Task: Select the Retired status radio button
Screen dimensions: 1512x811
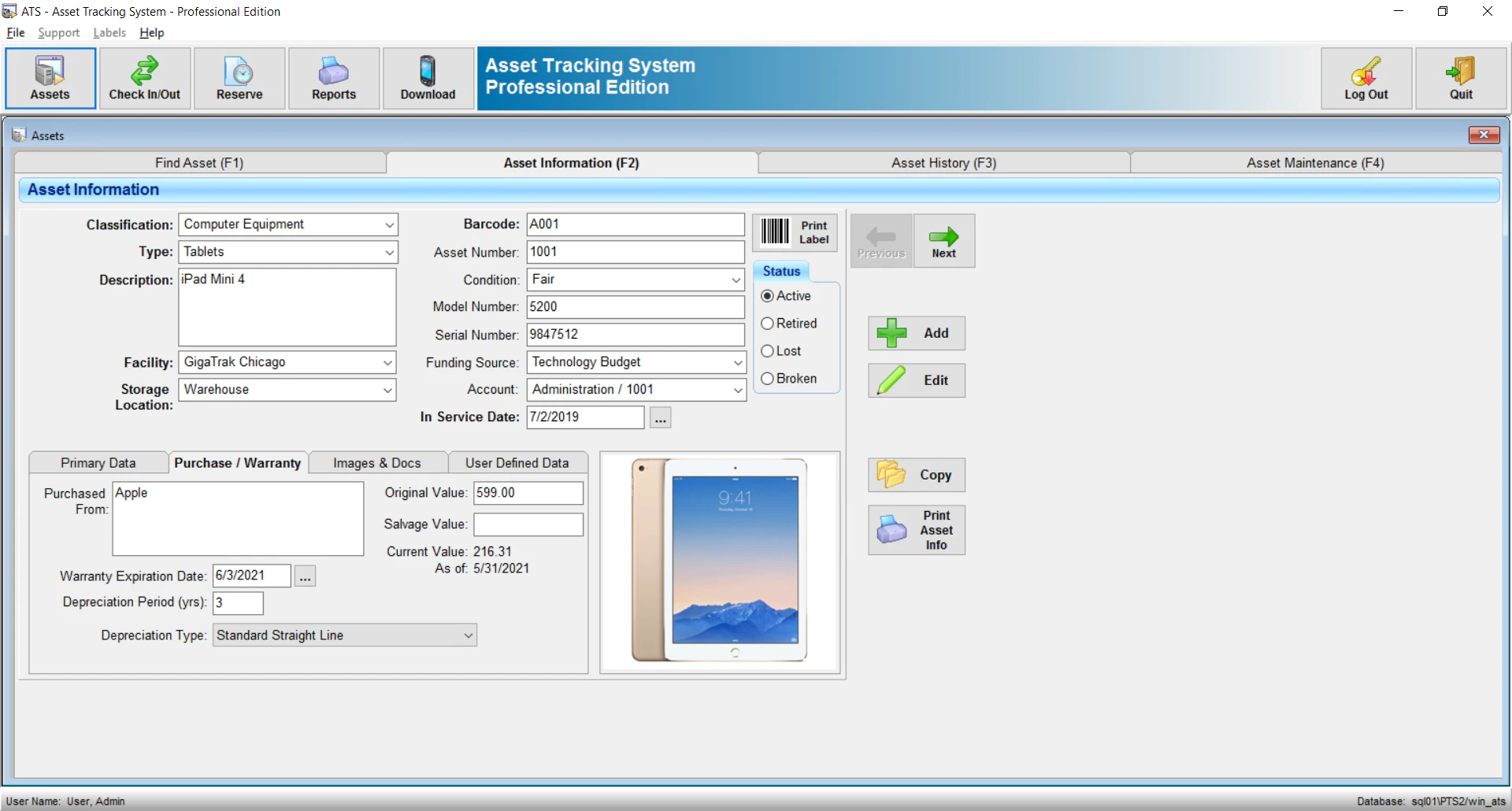Action: pyautogui.click(x=767, y=323)
